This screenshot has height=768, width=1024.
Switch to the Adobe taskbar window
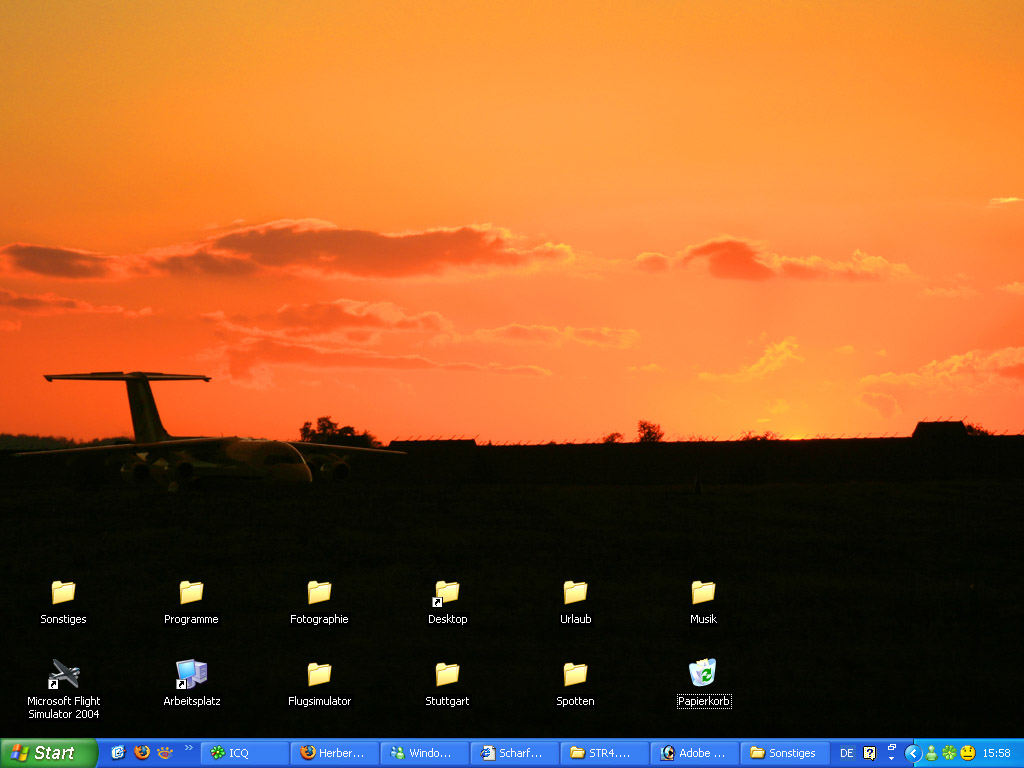[695, 753]
